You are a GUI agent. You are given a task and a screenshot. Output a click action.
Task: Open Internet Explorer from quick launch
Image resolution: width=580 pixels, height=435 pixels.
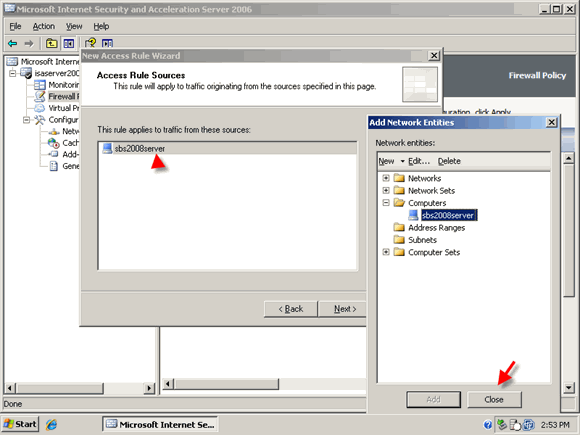tap(51, 424)
